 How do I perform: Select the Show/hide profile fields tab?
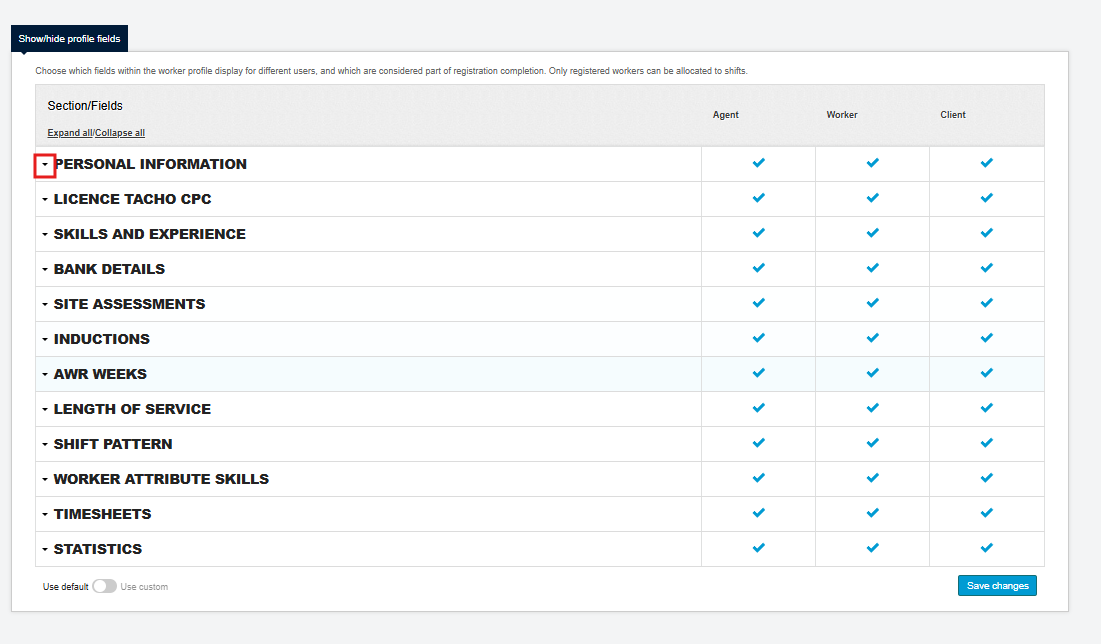point(69,39)
